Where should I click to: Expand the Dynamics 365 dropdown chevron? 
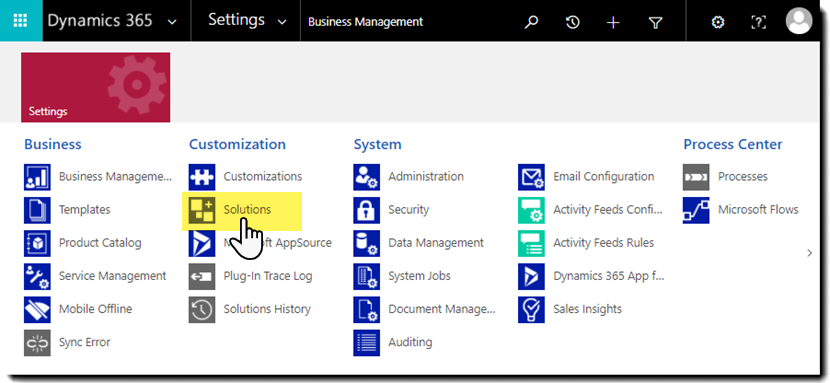(172, 22)
